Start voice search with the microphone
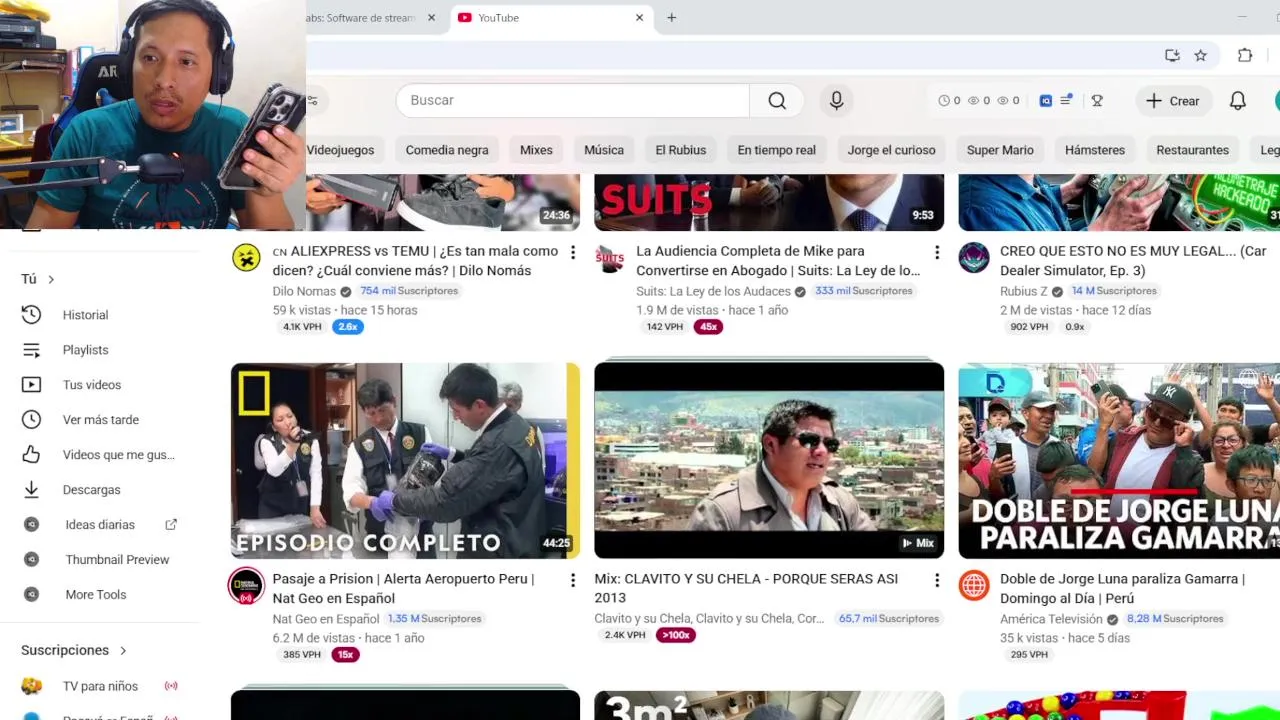 [x=837, y=100]
